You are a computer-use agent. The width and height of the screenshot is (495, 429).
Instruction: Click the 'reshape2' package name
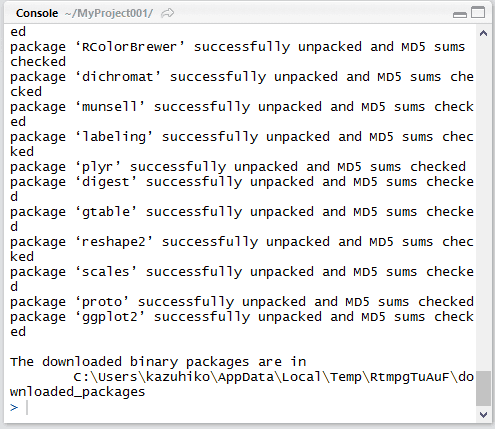click(114, 242)
